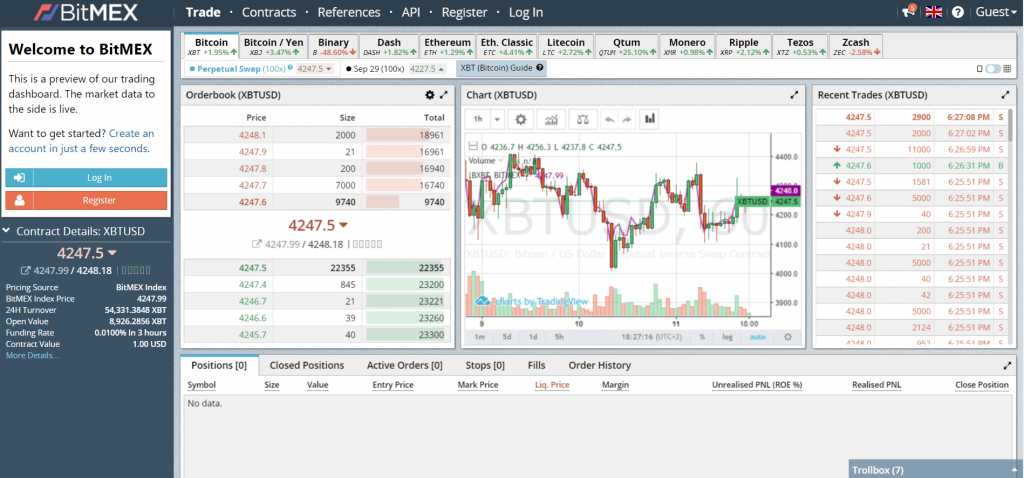This screenshot has height=478, width=1024.
Task: Select the Bitcoin XBT tab
Action: (x=212, y=46)
